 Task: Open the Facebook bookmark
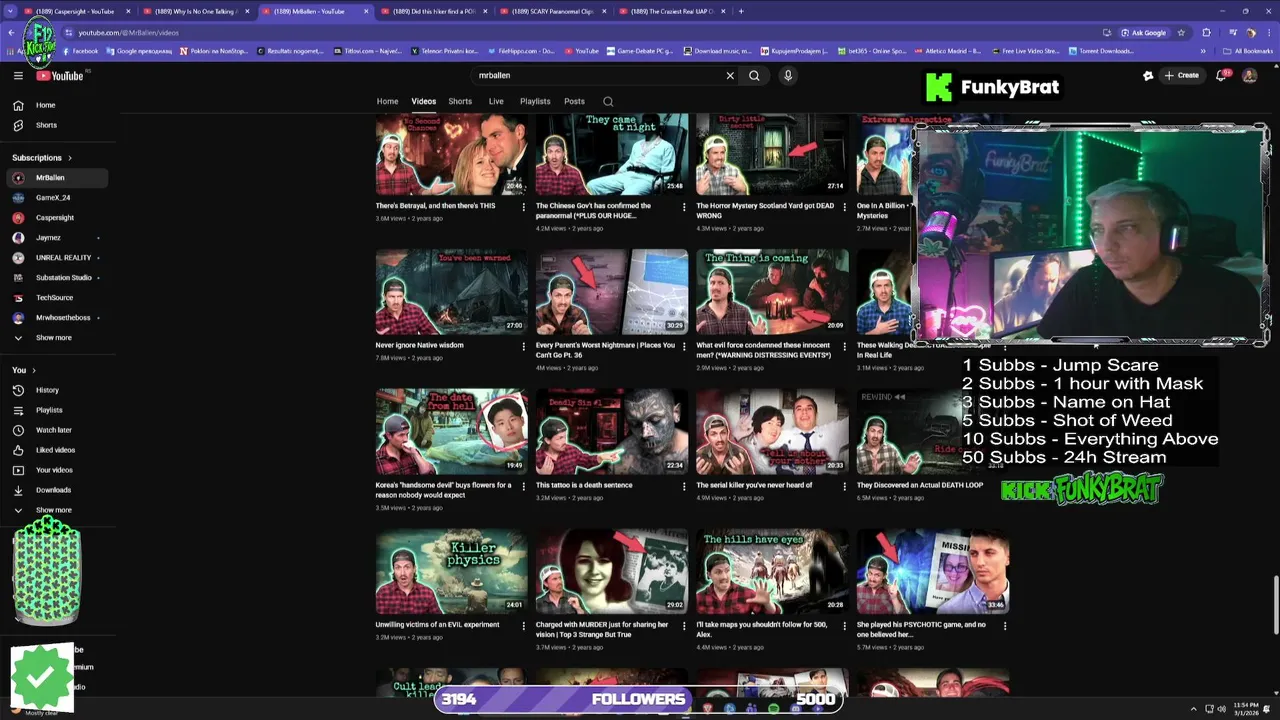tap(80, 51)
